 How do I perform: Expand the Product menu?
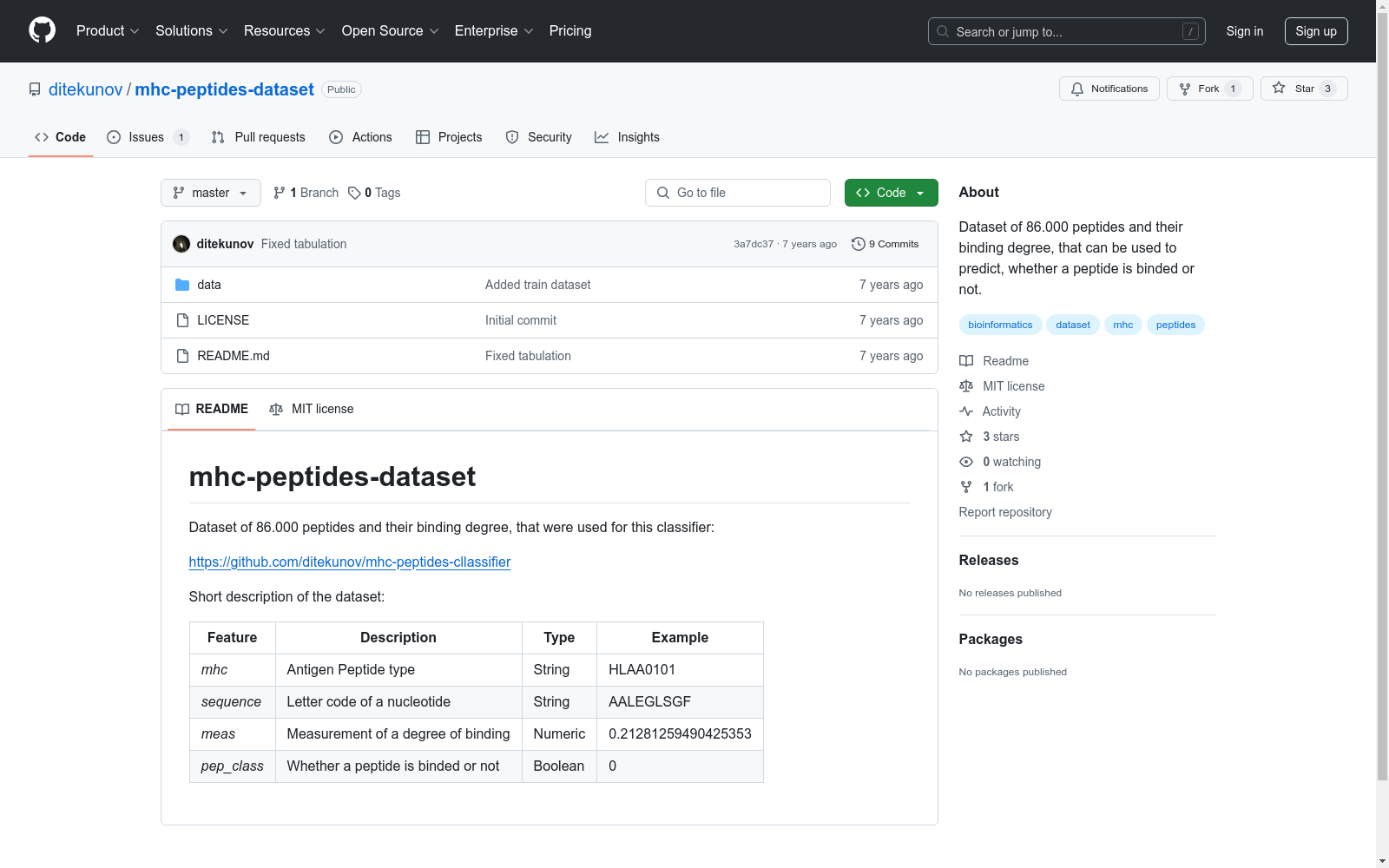[108, 31]
